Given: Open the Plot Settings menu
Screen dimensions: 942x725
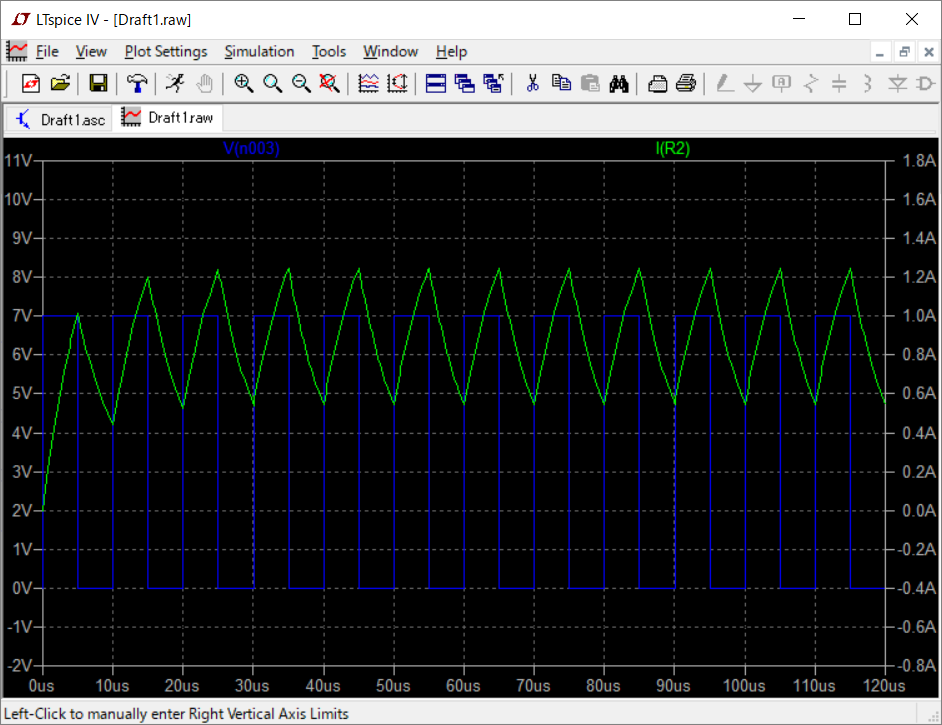Looking at the screenshot, I should coord(166,52).
